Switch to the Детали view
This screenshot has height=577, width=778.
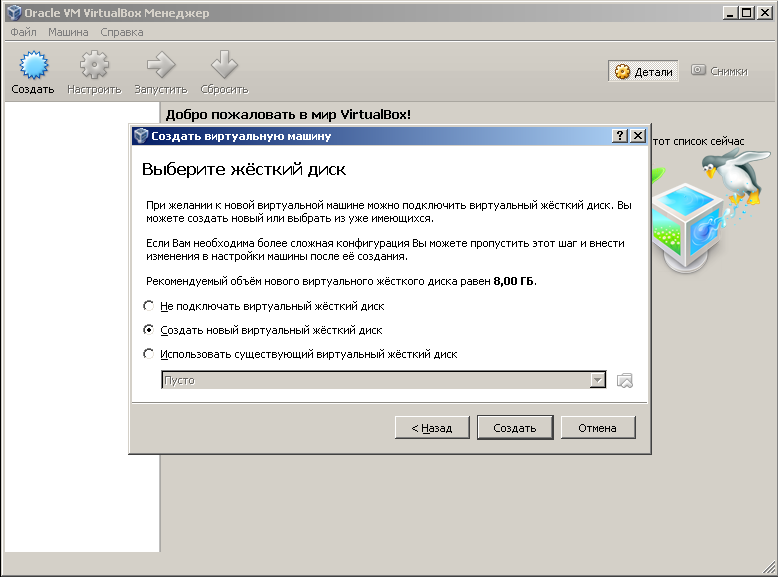click(x=644, y=71)
